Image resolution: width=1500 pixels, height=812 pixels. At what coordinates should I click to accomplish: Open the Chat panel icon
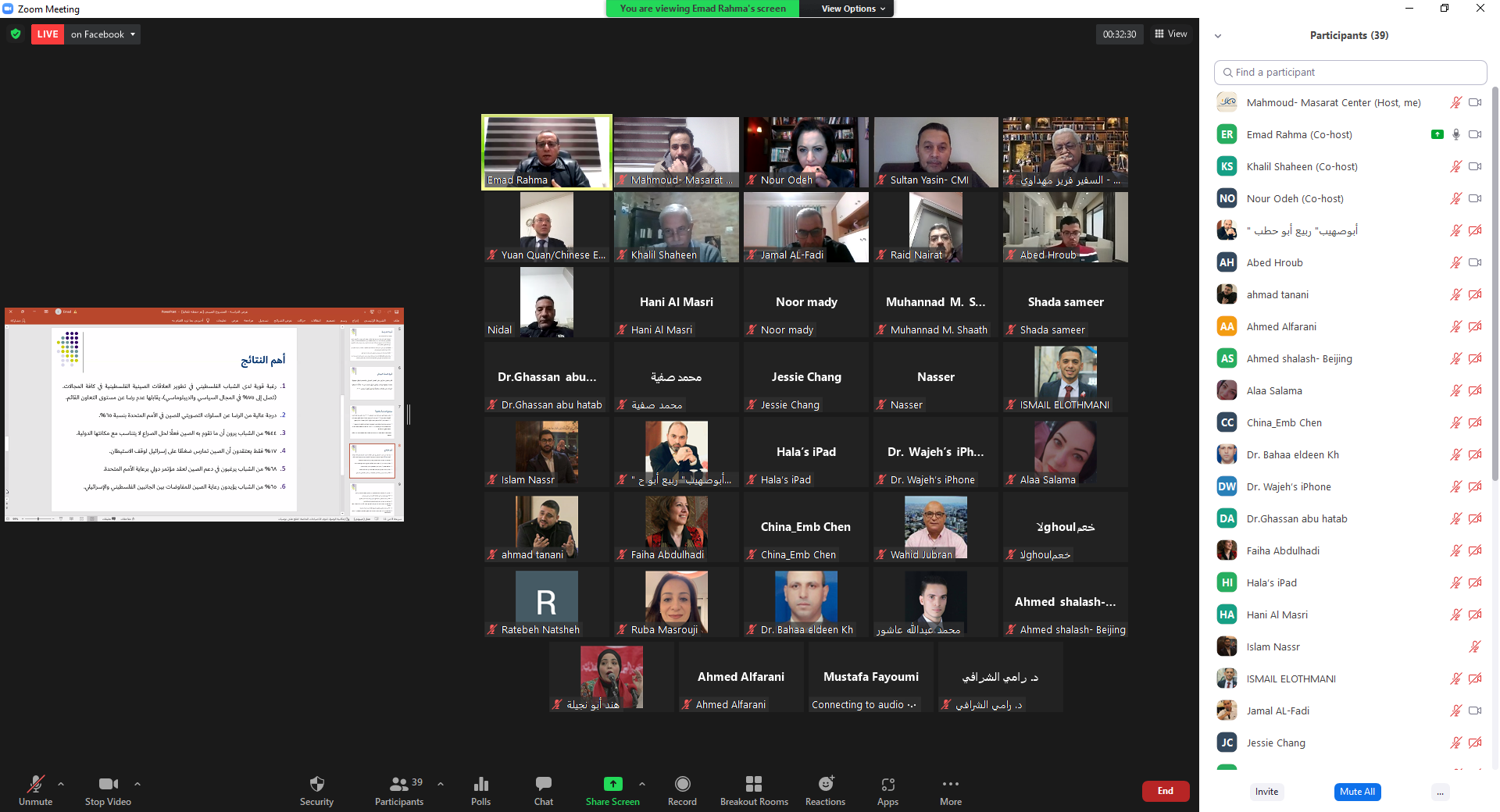544,784
